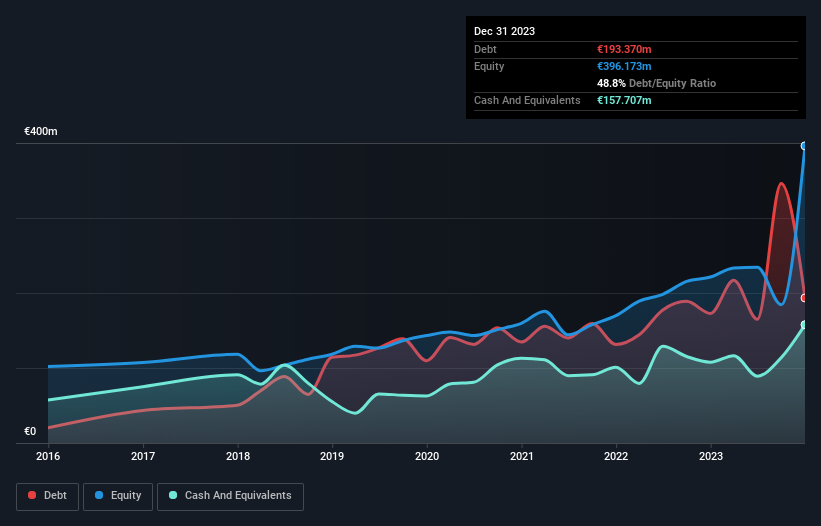Click the blue Equity legend dot
821x526 pixels.
(99, 495)
